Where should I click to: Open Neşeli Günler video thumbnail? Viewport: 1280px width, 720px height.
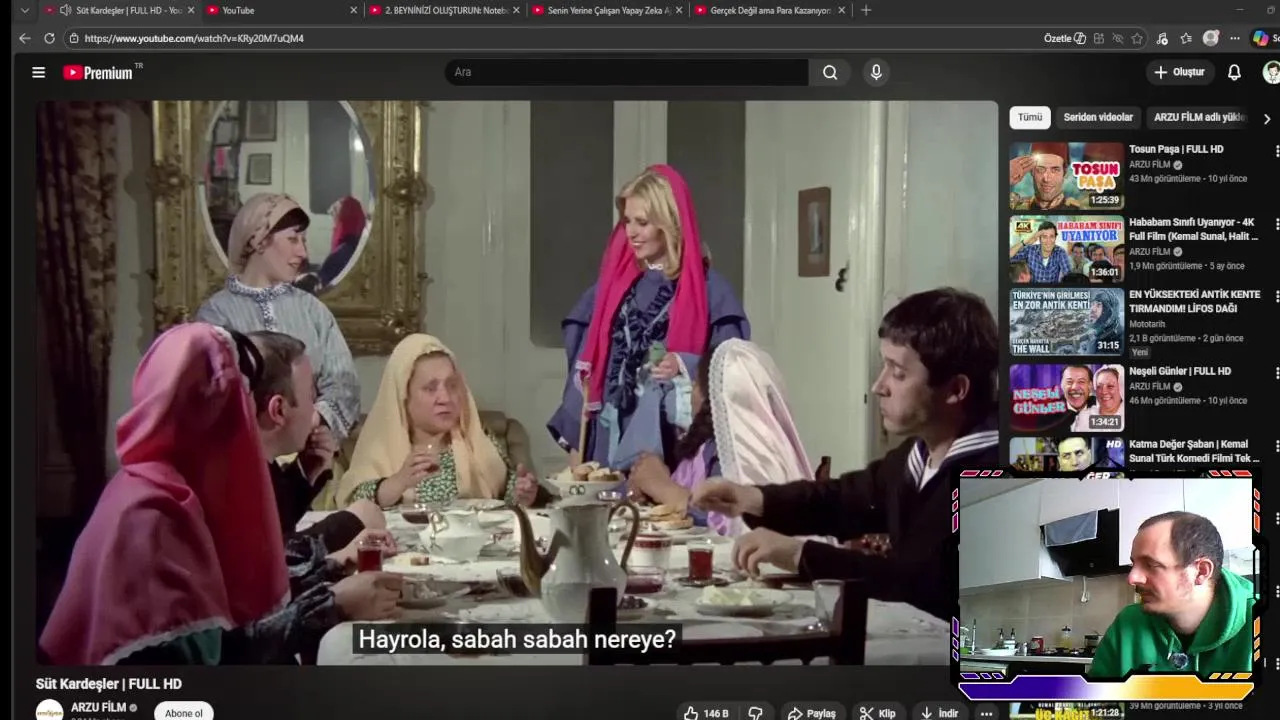[1066, 397]
